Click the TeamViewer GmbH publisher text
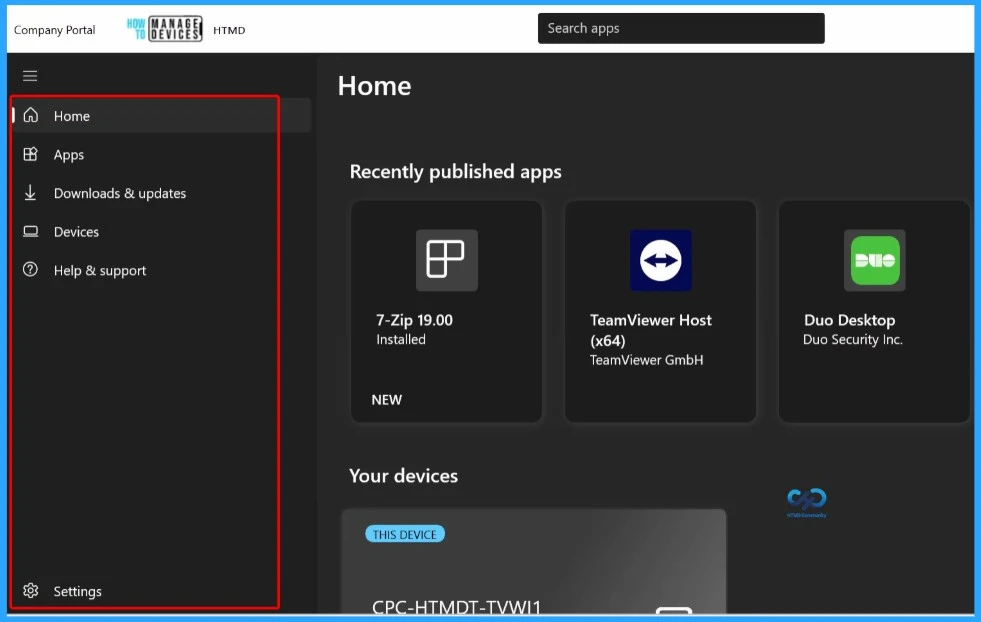Image resolution: width=981 pixels, height=622 pixels. tap(646, 360)
